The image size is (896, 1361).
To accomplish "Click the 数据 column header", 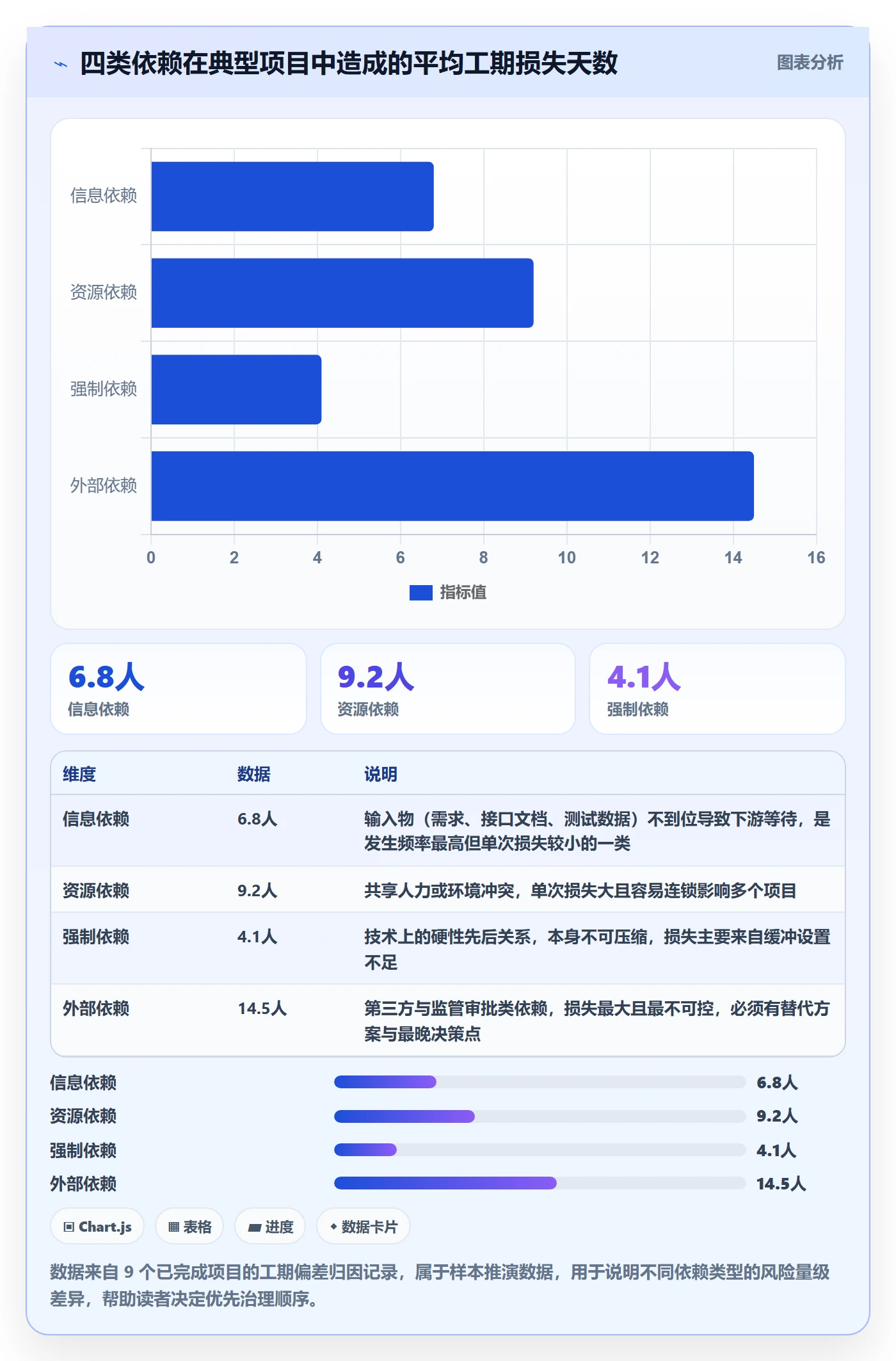I will point(254,775).
